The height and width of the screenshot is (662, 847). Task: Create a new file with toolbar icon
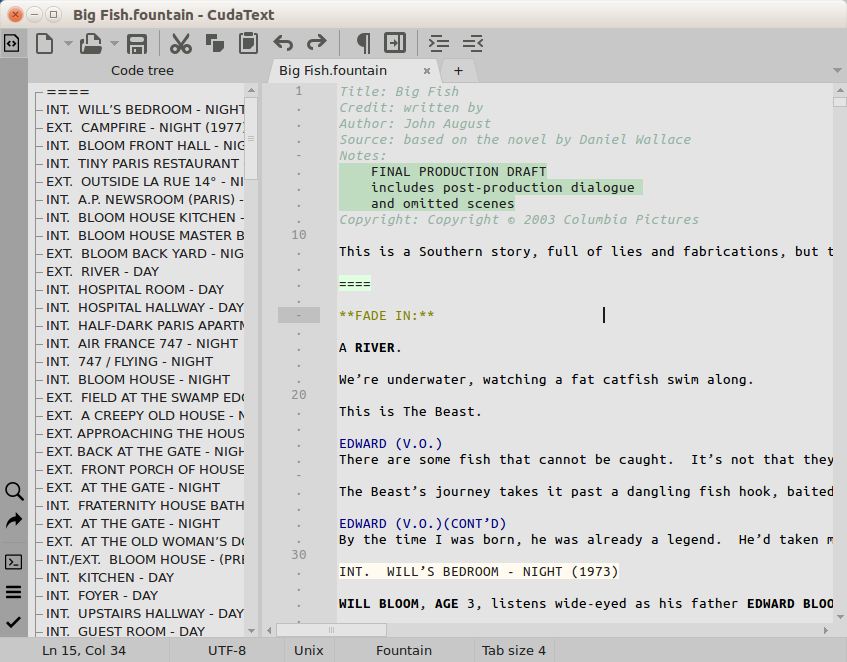(44, 43)
